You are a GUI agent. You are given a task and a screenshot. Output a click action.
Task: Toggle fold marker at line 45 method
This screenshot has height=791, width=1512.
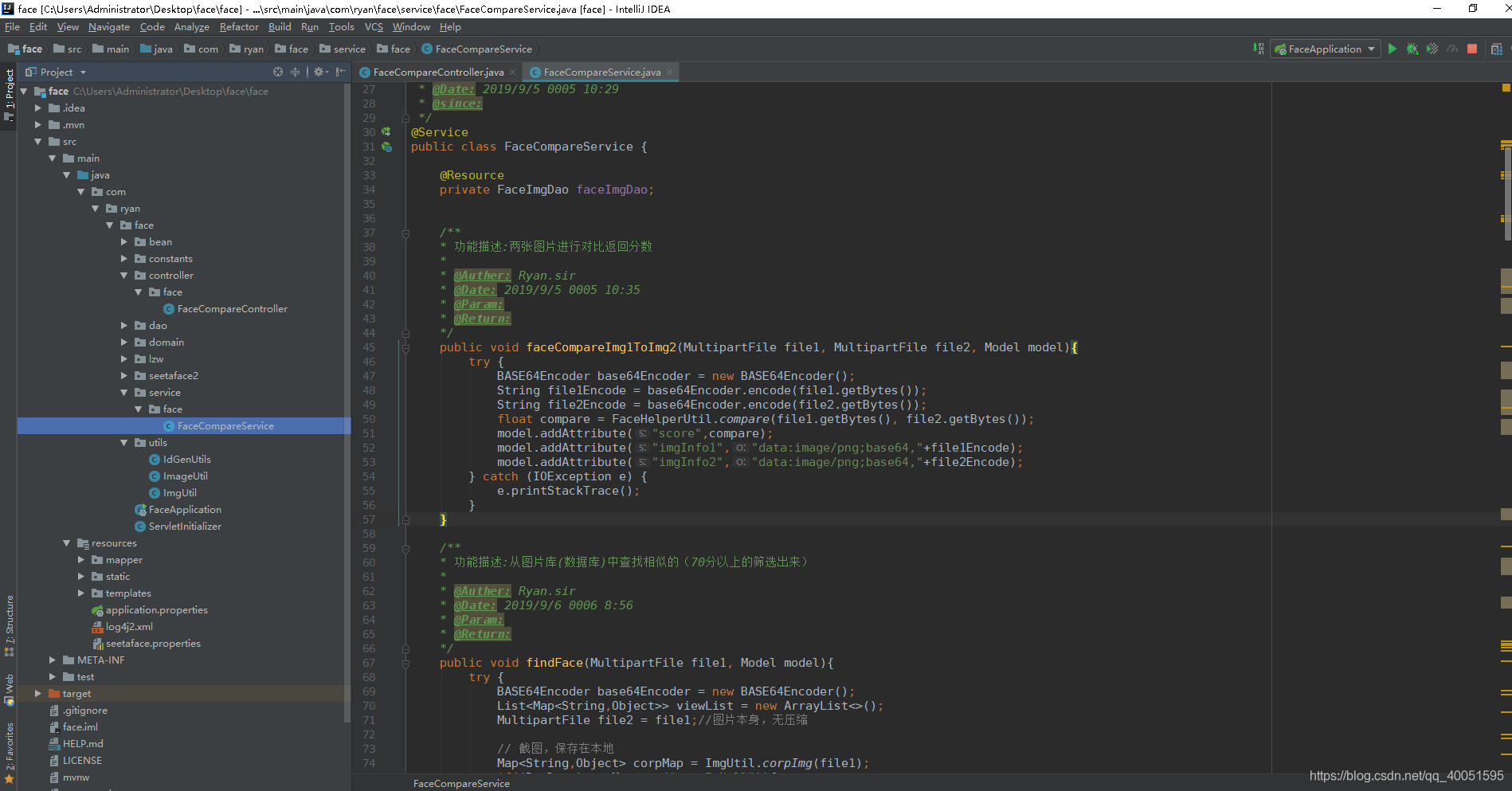(x=405, y=347)
